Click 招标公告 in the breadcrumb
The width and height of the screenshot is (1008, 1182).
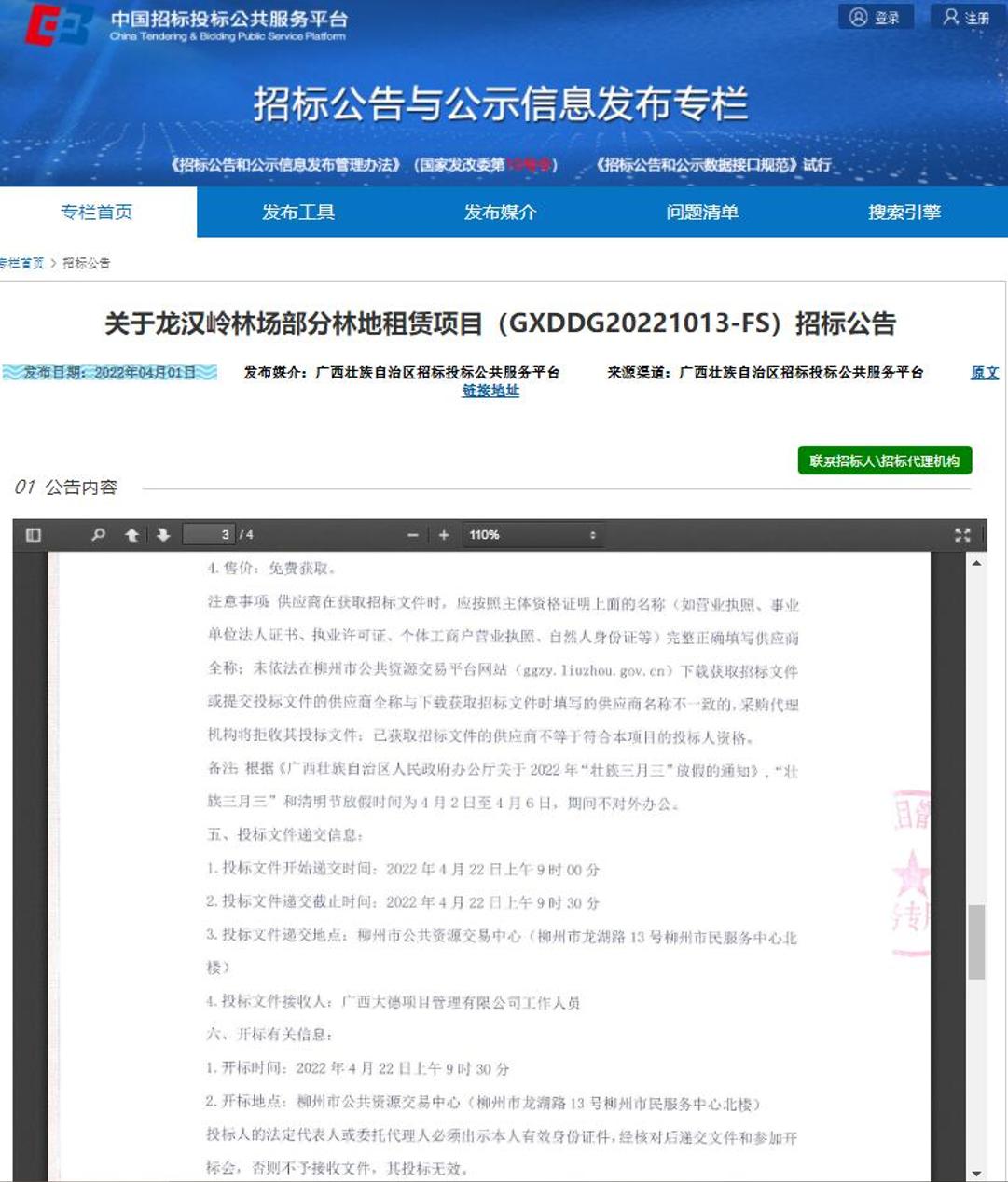tap(86, 263)
